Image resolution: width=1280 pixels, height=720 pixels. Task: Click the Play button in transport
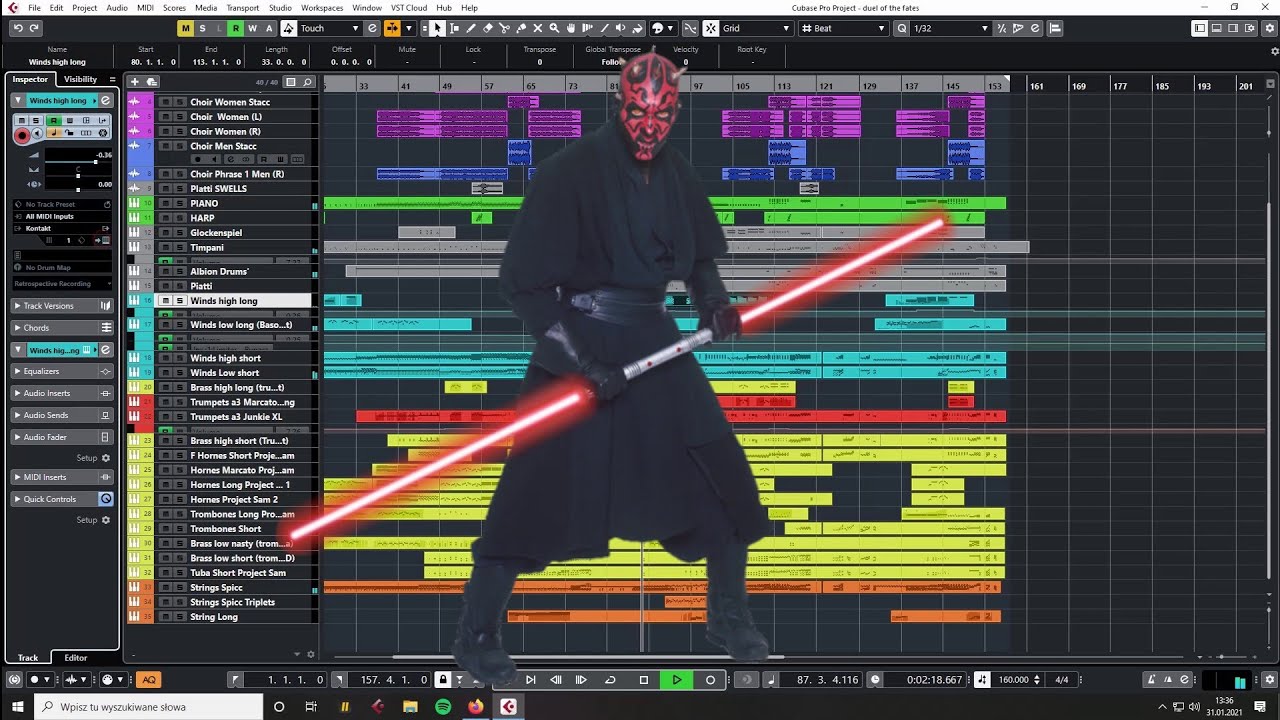click(677, 680)
